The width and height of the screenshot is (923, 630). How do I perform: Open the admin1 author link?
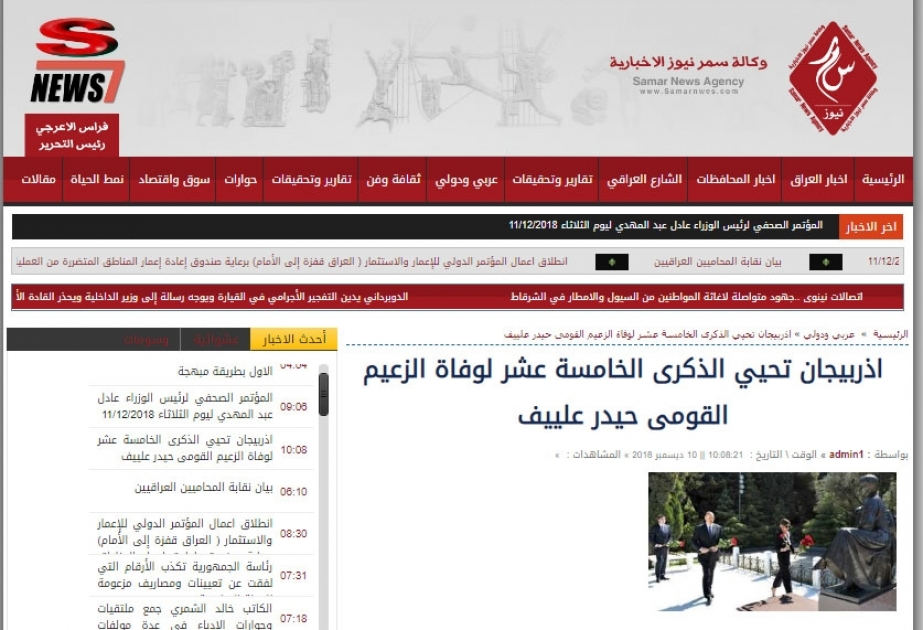pos(846,454)
